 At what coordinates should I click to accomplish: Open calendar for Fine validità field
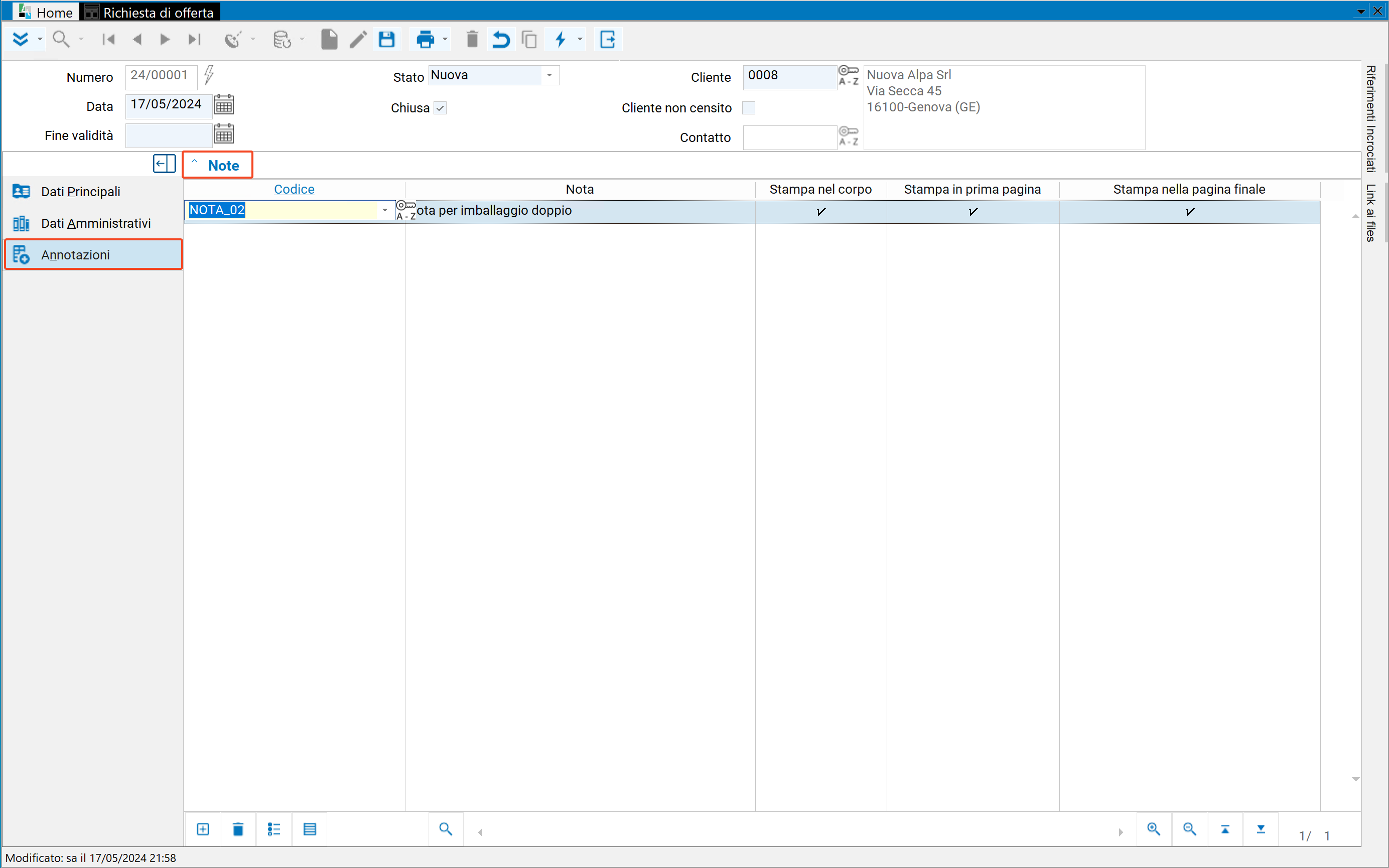[224, 134]
